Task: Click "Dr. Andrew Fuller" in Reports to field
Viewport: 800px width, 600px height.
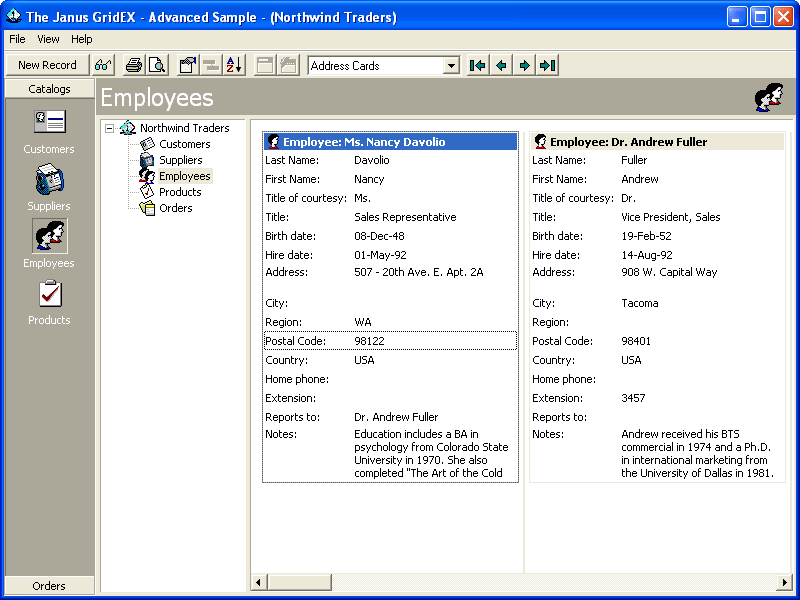Action: click(x=396, y=417)
